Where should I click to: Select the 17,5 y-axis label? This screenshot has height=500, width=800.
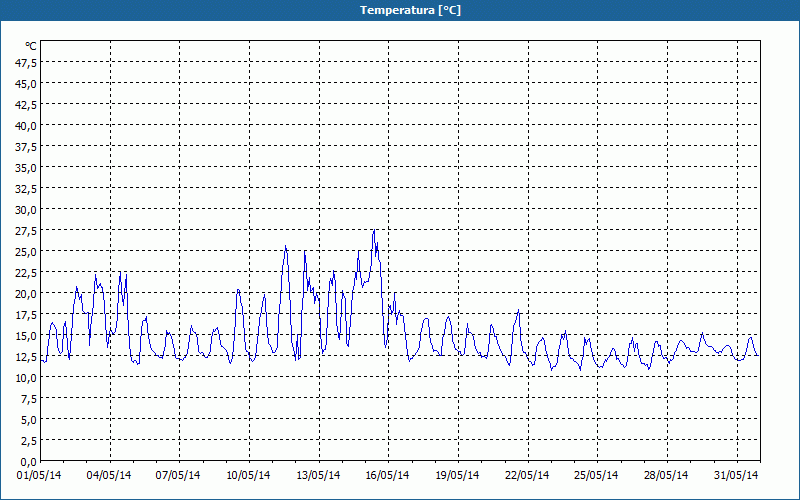pos(27,315)
